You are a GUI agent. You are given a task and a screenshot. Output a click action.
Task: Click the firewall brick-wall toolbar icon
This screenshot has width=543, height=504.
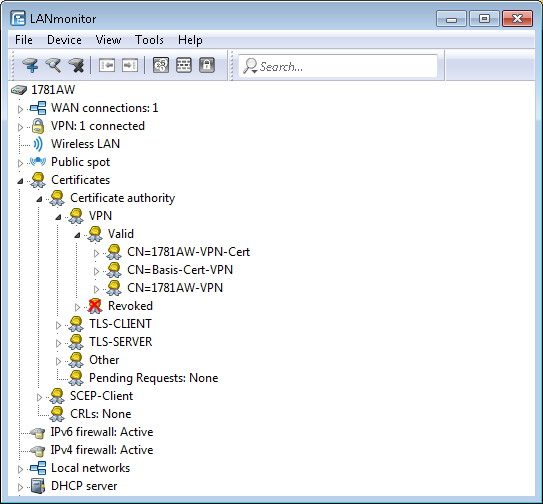point(184,65)
